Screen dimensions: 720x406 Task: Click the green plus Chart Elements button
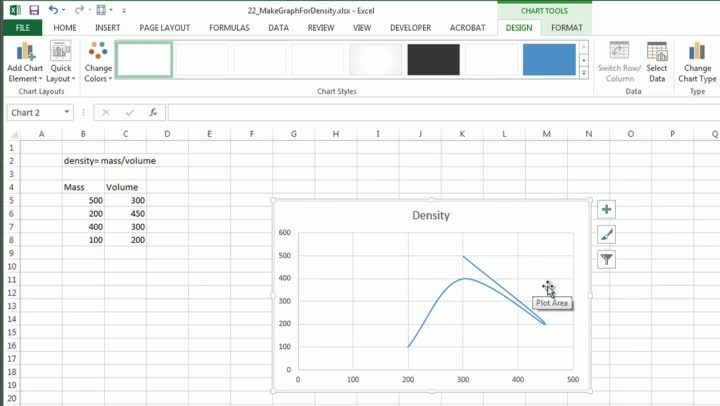(x=607, y=209)
